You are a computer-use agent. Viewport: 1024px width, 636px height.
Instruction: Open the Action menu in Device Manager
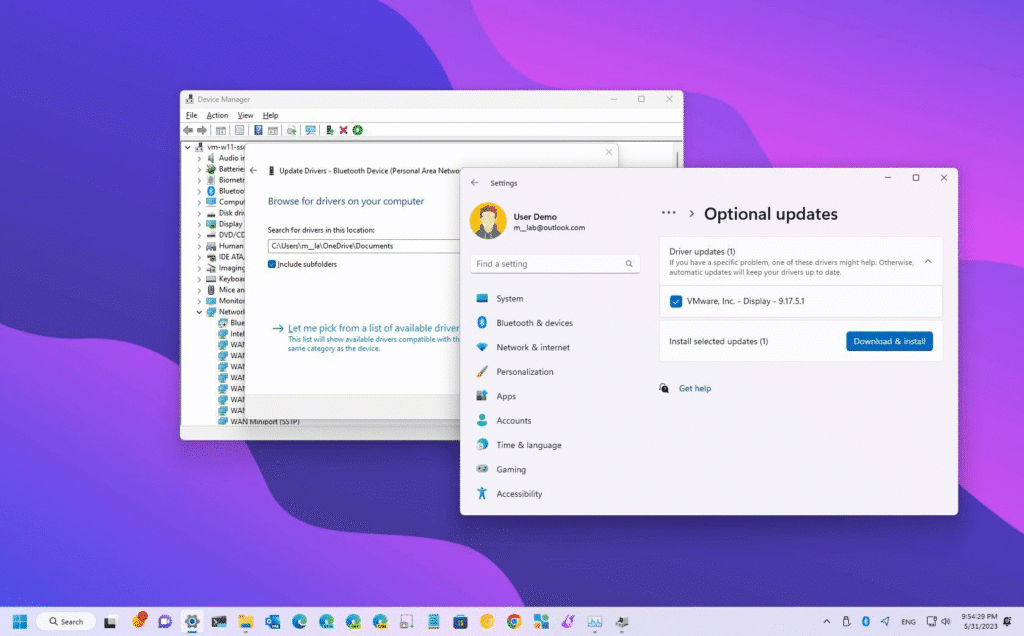(x=217, y=115)
